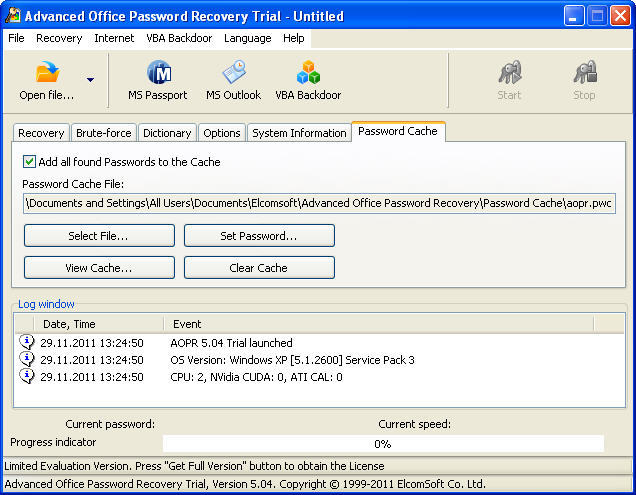Close the Advanced Office Password Recovery window
This screenshot has height=495, width=636.
[x=621, y=16]
